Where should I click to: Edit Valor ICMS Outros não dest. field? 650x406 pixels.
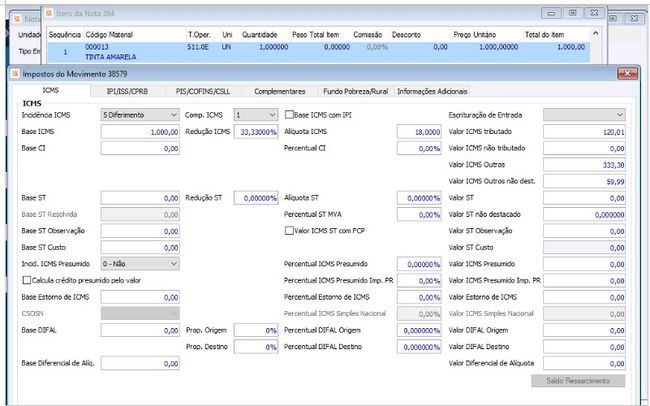point(584,182)
